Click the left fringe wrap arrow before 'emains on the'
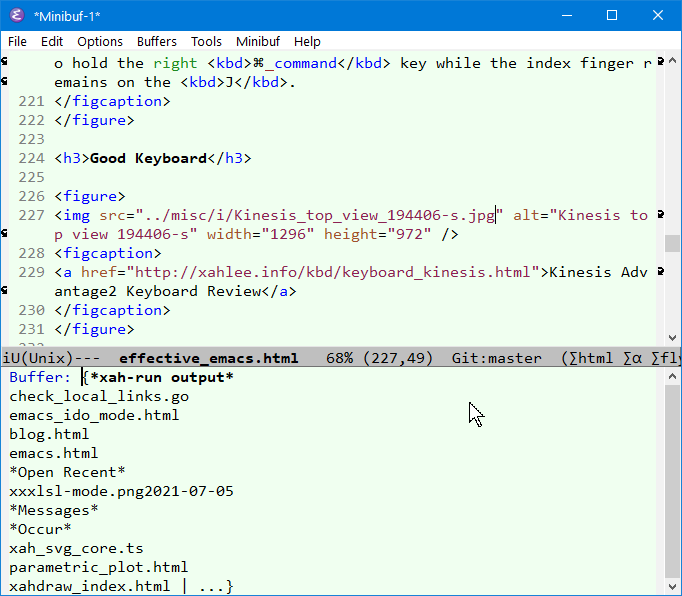This screenshot has height=596, width=682. point(4,81)
